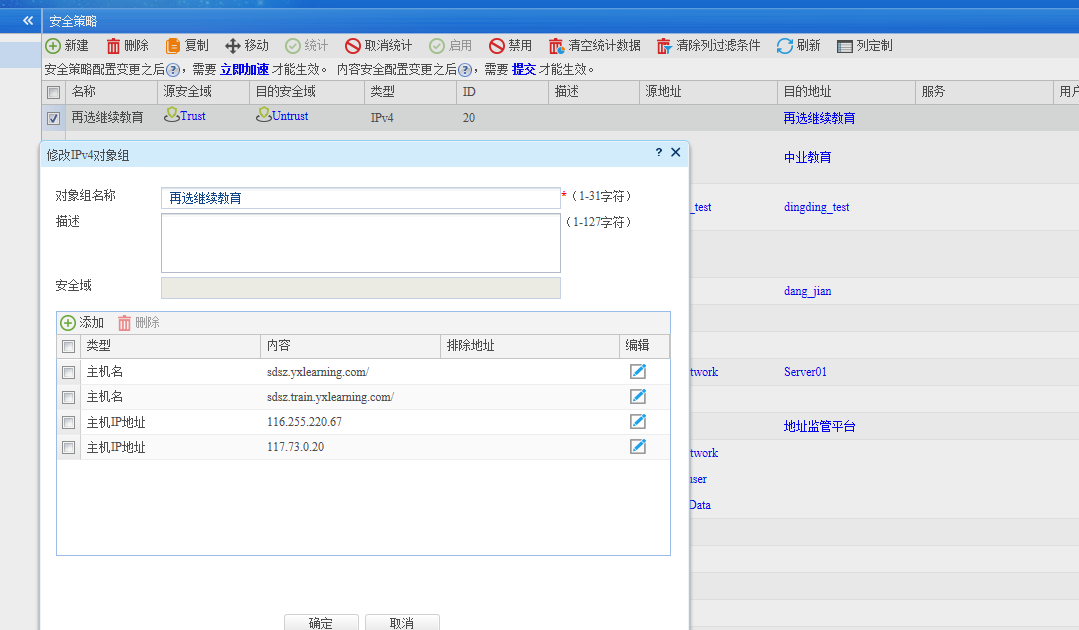
Task: Edit the 116.255.220.67 host IP entry
Action: (x=638, y=422)
